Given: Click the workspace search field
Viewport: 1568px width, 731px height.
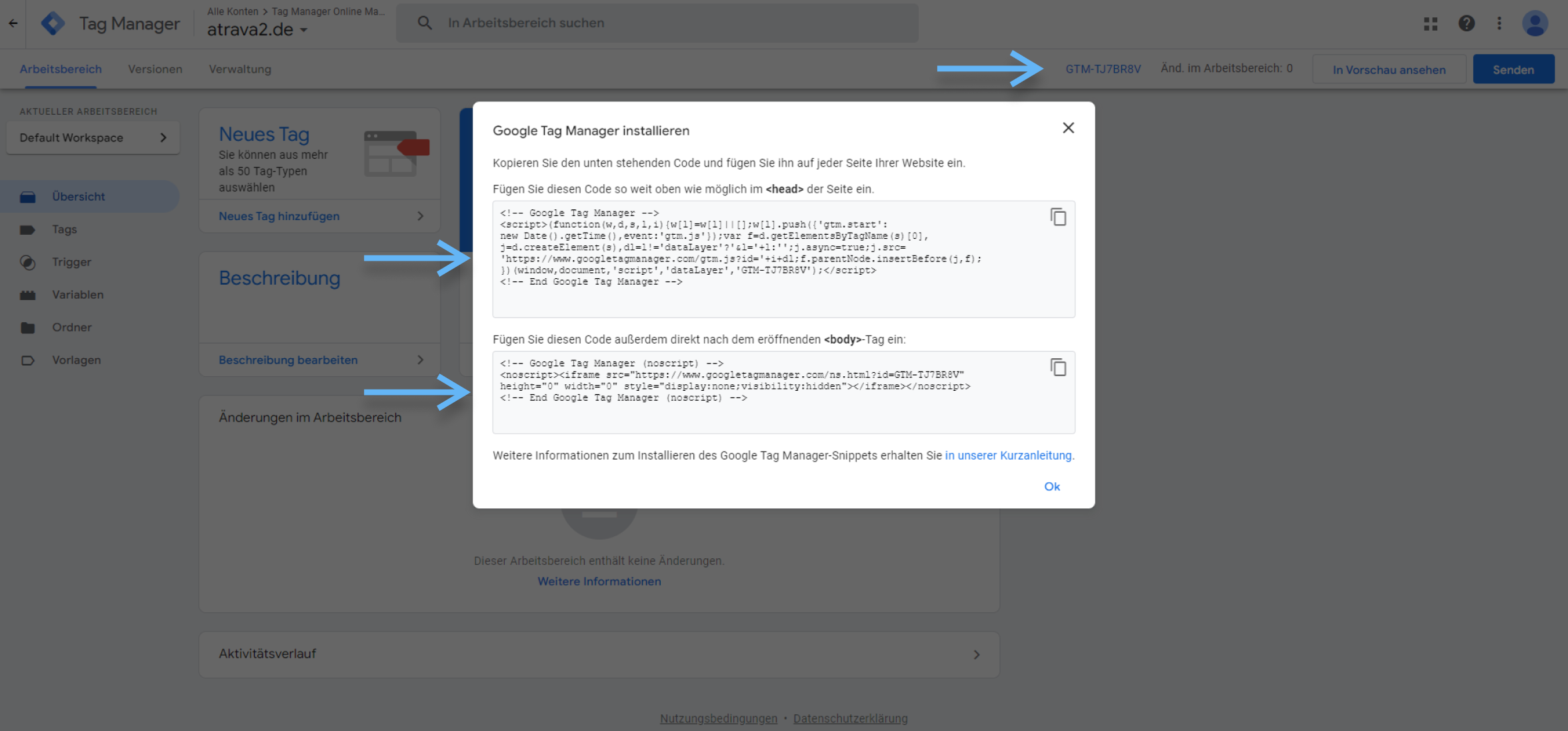Looking at the screenshot, I should 657,22.
